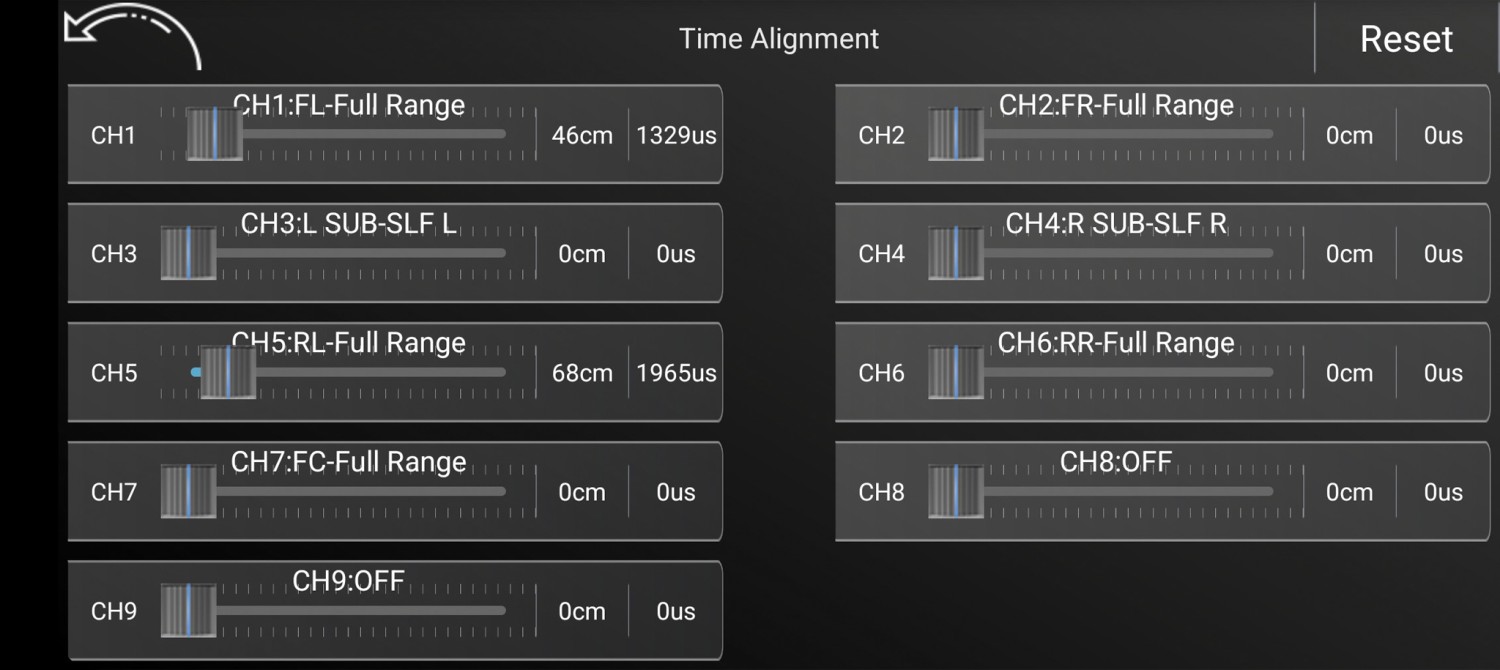
Task: Click the CH9 channel label
Action: pos(114,611)
